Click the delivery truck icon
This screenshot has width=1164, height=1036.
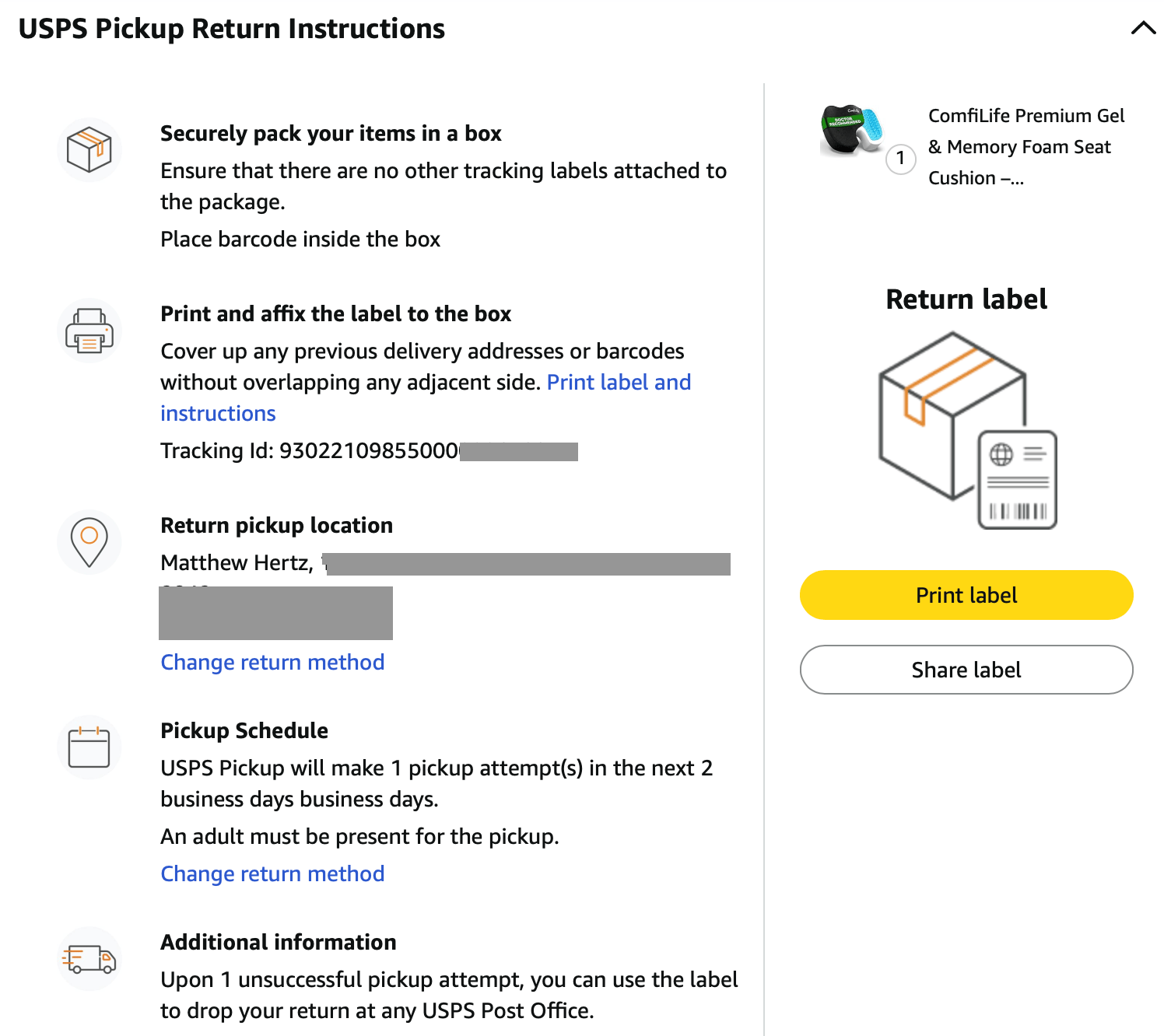point(89,959)
